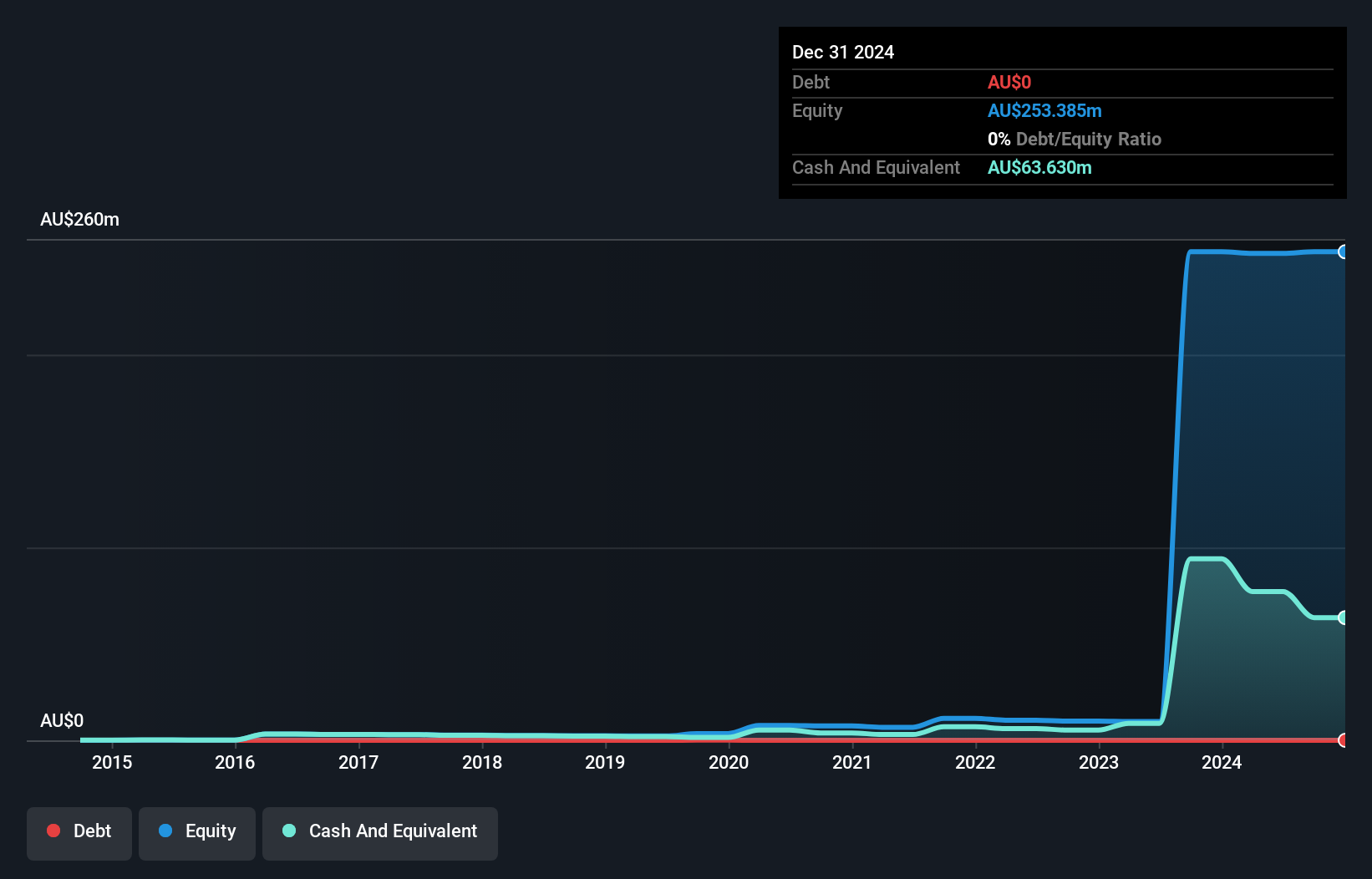
Task: Select the 2020 x-axis label
Action: pyautogui.click(x=729, y=762)
